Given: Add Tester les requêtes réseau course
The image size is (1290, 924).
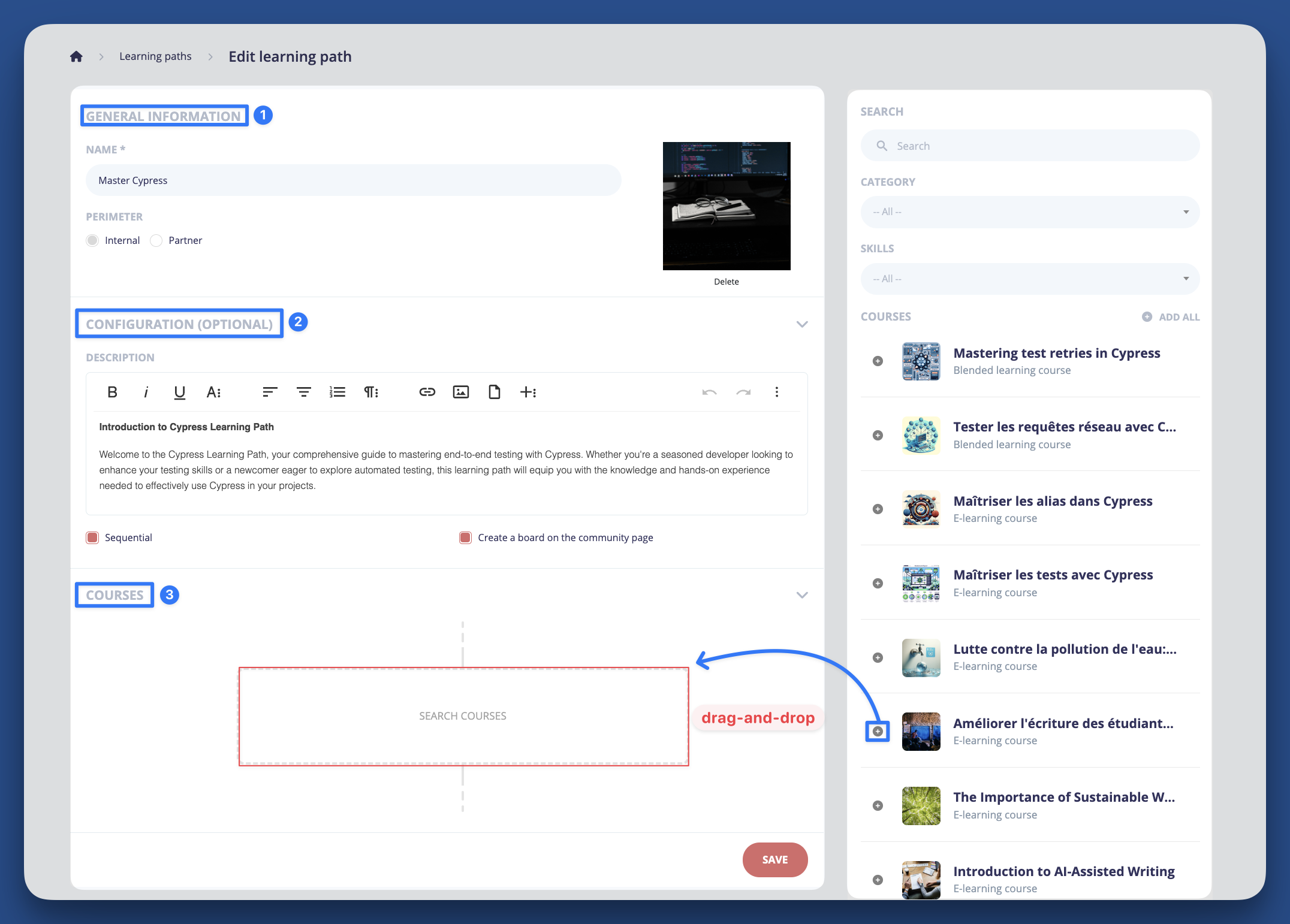Looking at the screenshot, I should pyautogui.click(x=878, y=435).
